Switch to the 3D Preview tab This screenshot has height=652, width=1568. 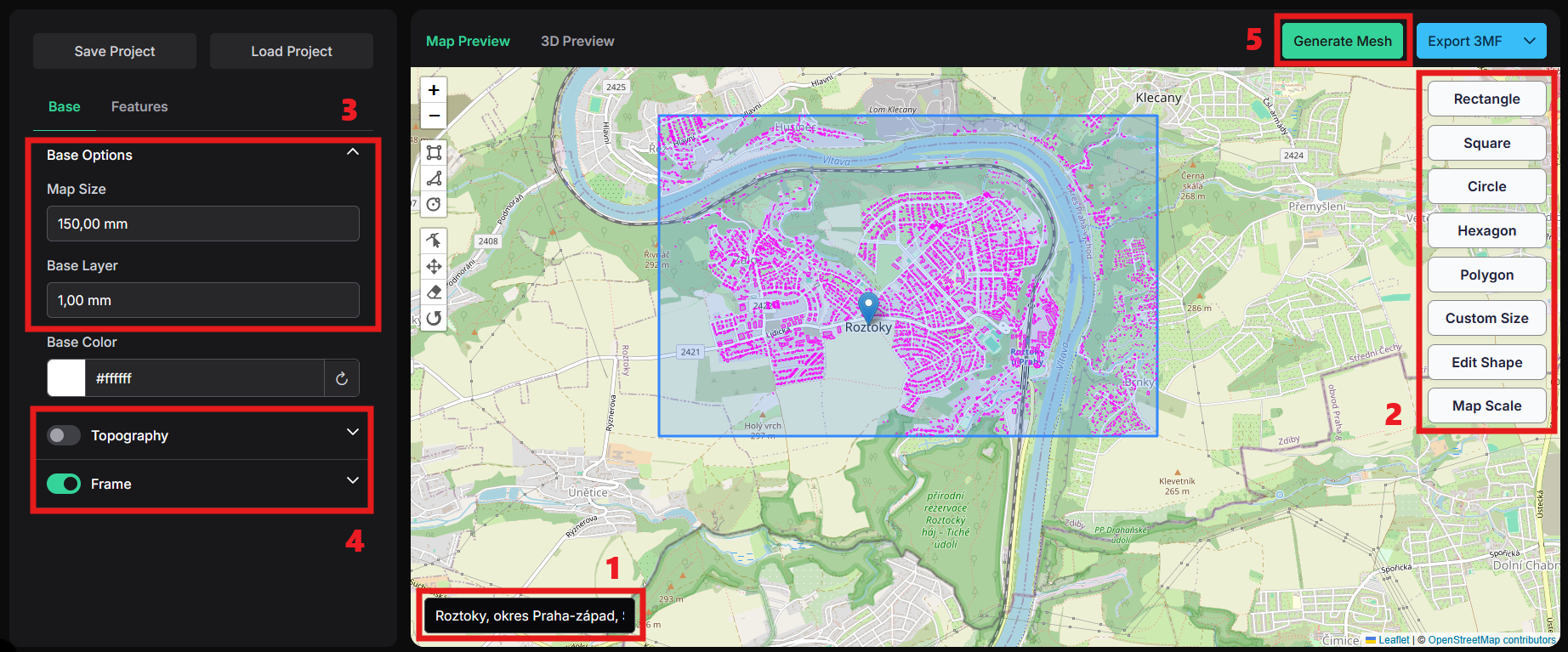coord(577,41)
